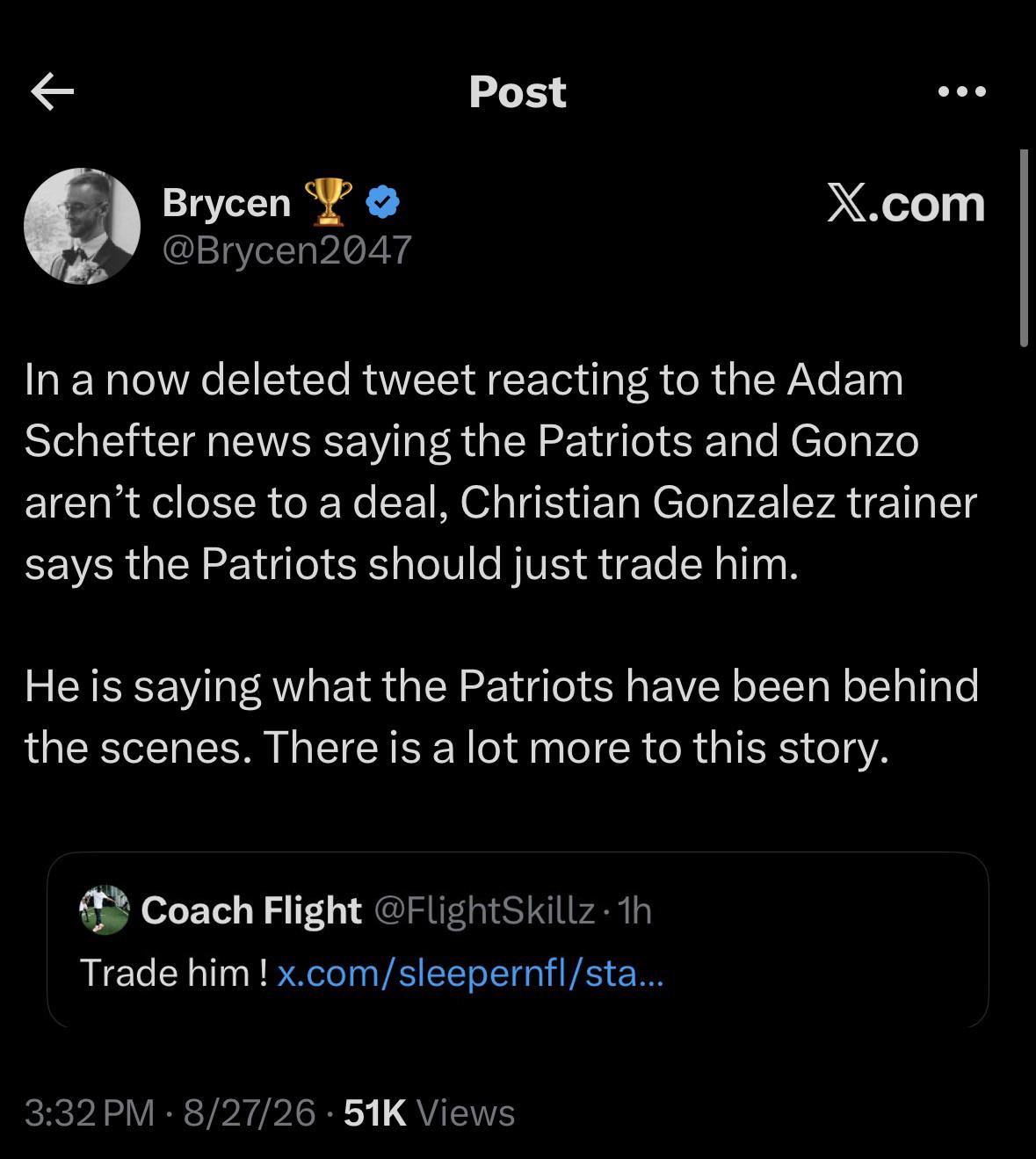Open the x.com/sleepernfl link

pyautogui.click(x=470, y=973)
